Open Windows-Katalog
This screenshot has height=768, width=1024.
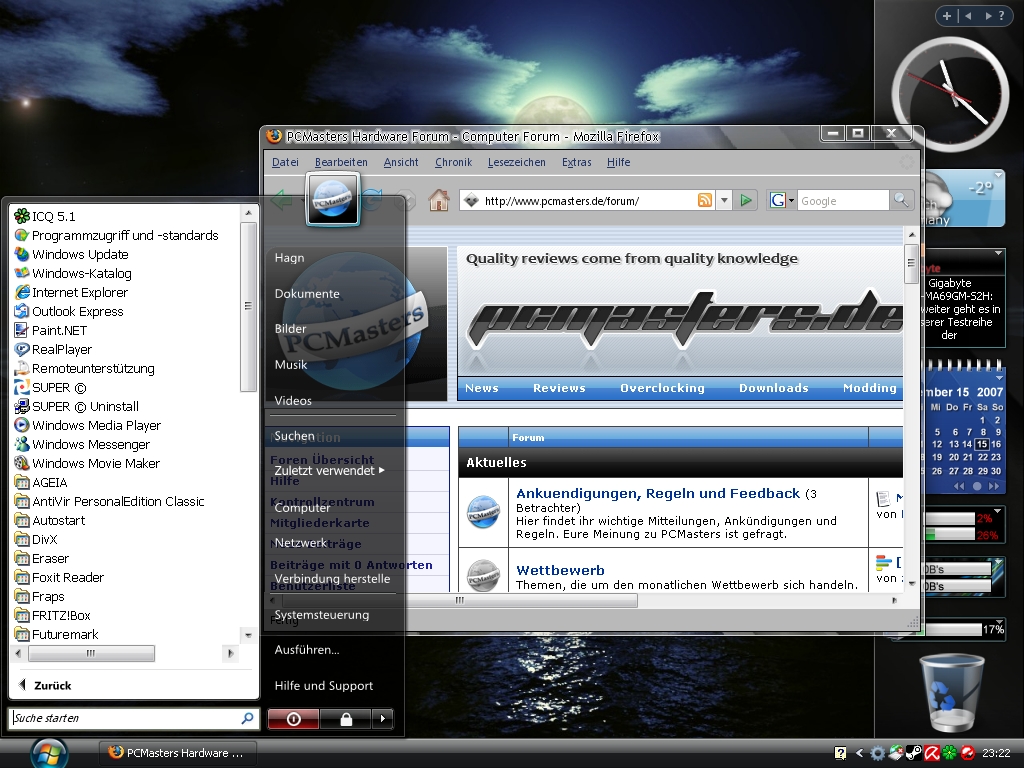(73, 273)
